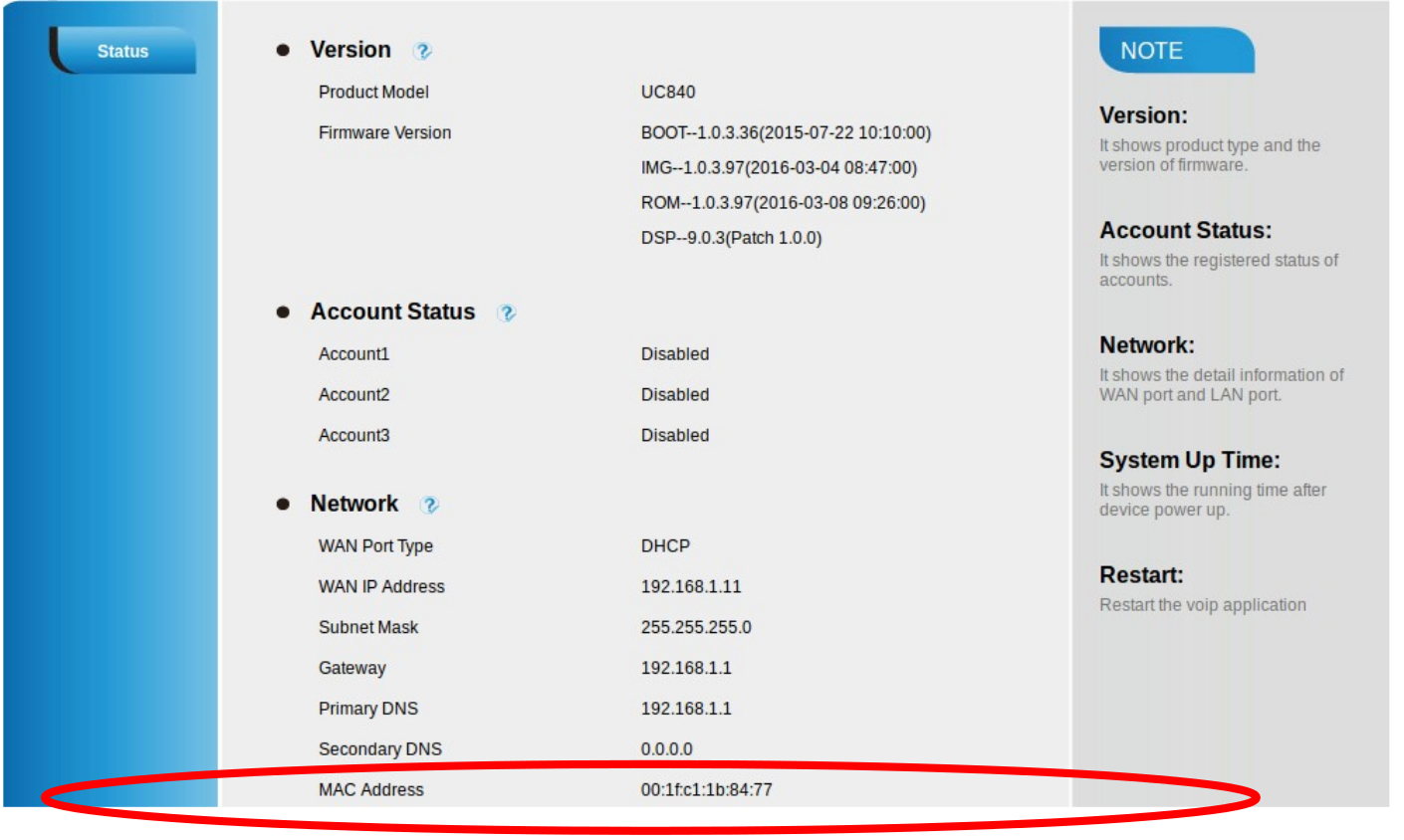The width and height of the screenshot is (1404, 840).
Task: Click the Account2 label
Action: pos(353,394)
